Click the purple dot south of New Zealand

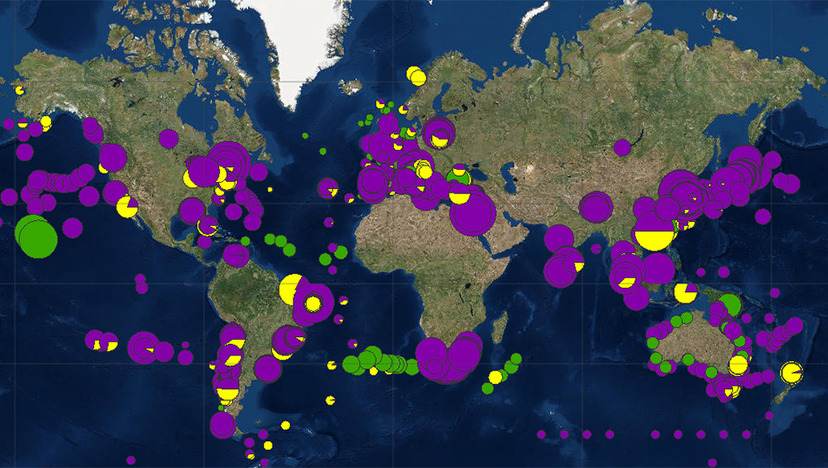click(x=769, y=416)
